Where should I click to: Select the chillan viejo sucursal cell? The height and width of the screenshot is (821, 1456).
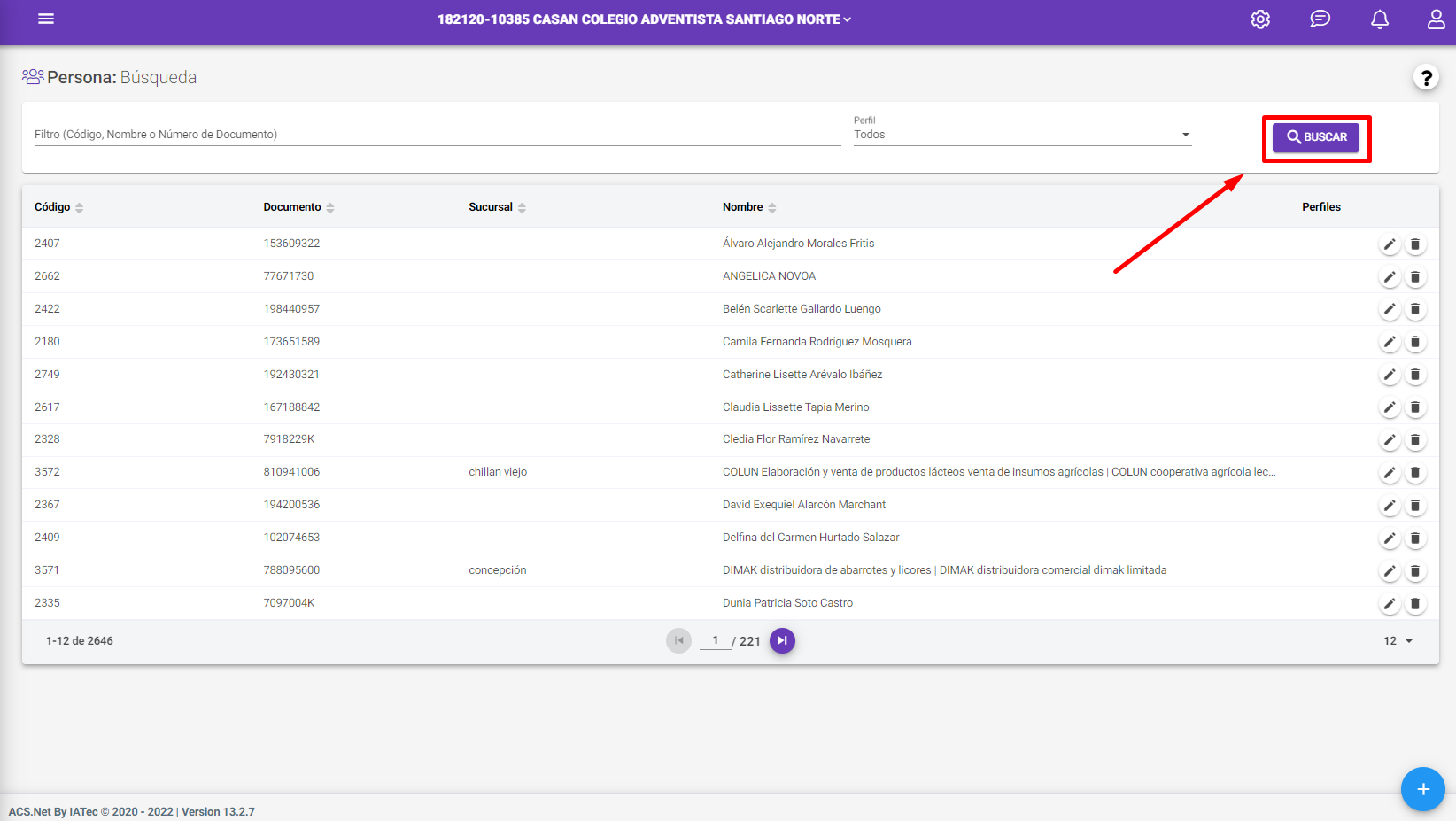pyautogui.click(x=498, y=472)
